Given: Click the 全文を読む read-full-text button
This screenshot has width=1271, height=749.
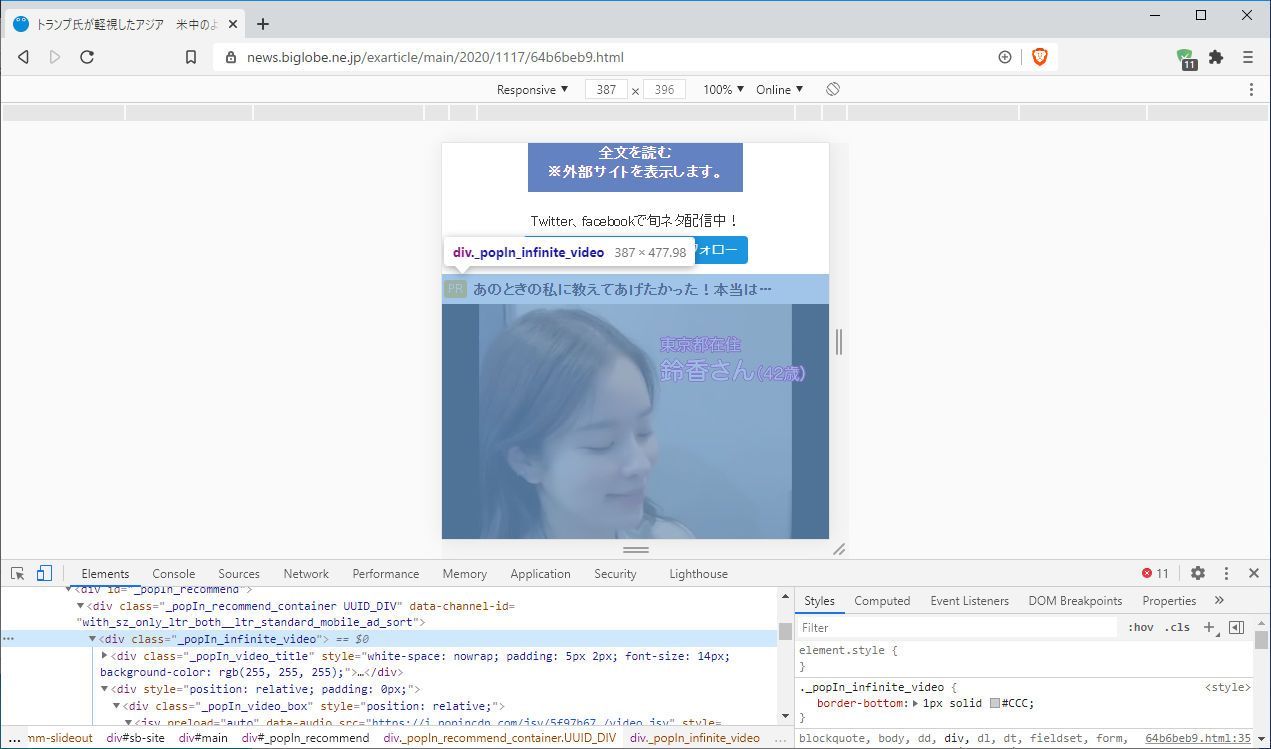Looking at the screenshot, I should click(x=635, y=167).
